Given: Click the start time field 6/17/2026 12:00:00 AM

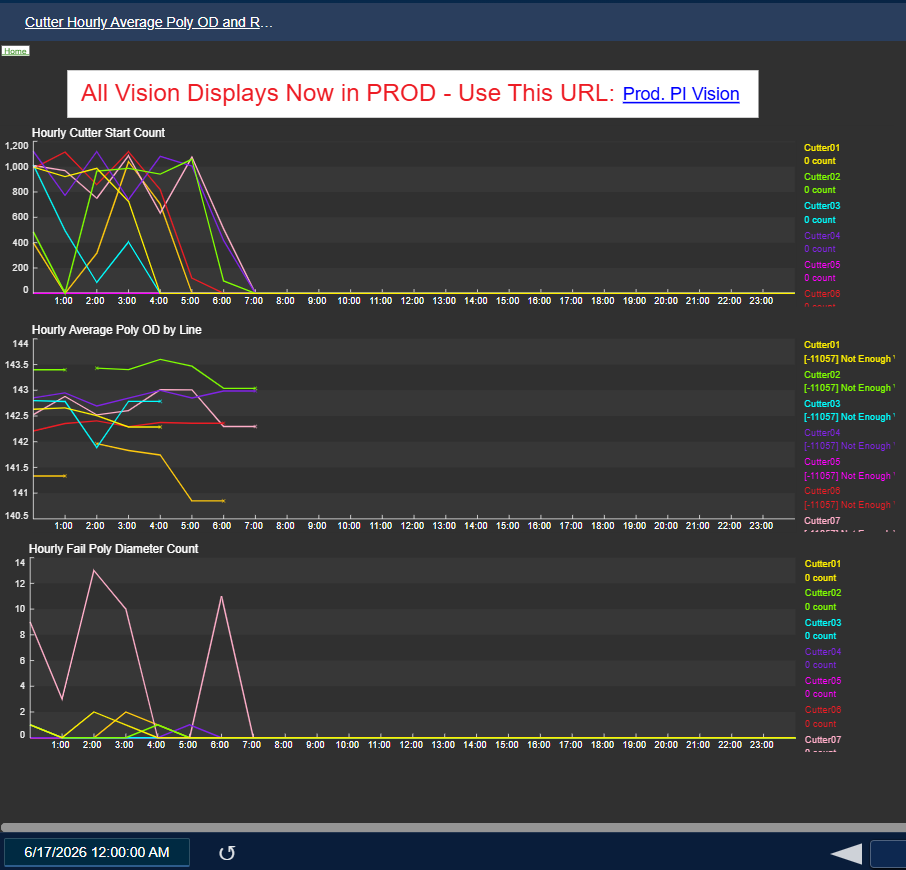Looking at the screenshot, I should pyautogui.click(x=97, y=852).
